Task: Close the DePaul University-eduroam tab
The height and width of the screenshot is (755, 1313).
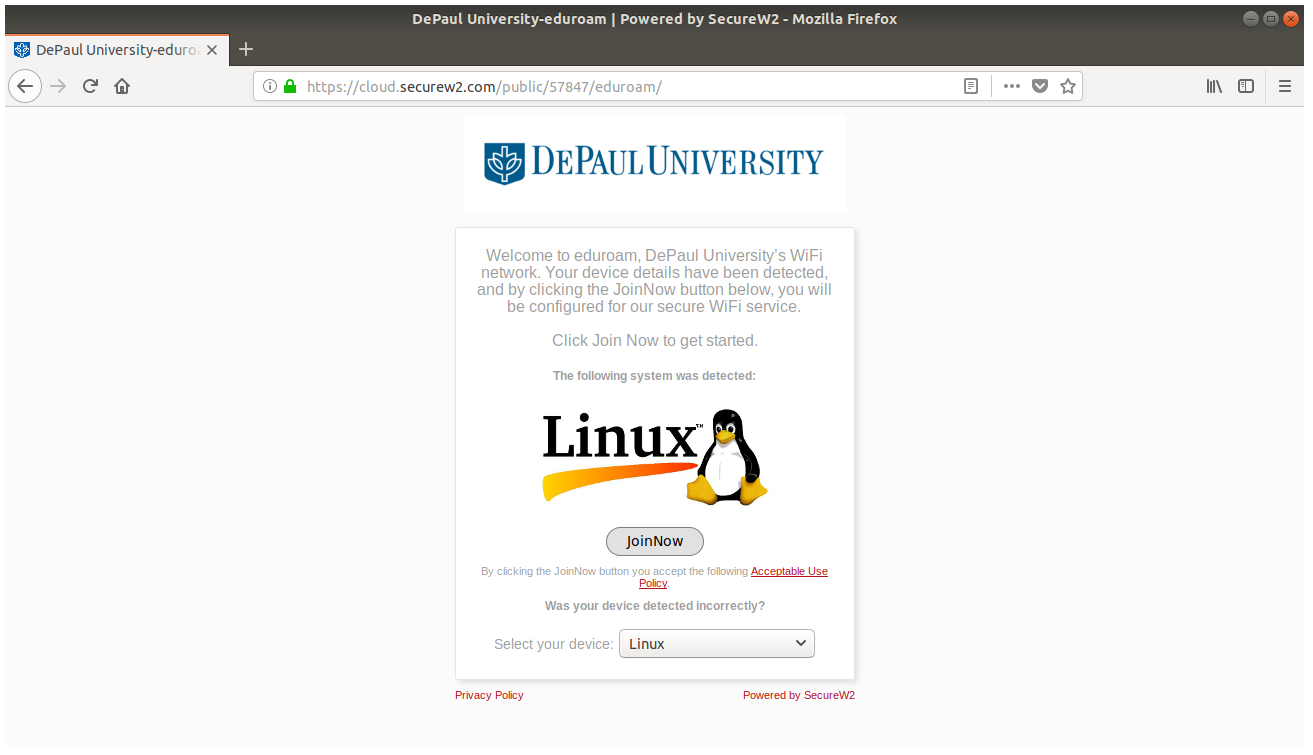Action: click(x=211, y=49)
